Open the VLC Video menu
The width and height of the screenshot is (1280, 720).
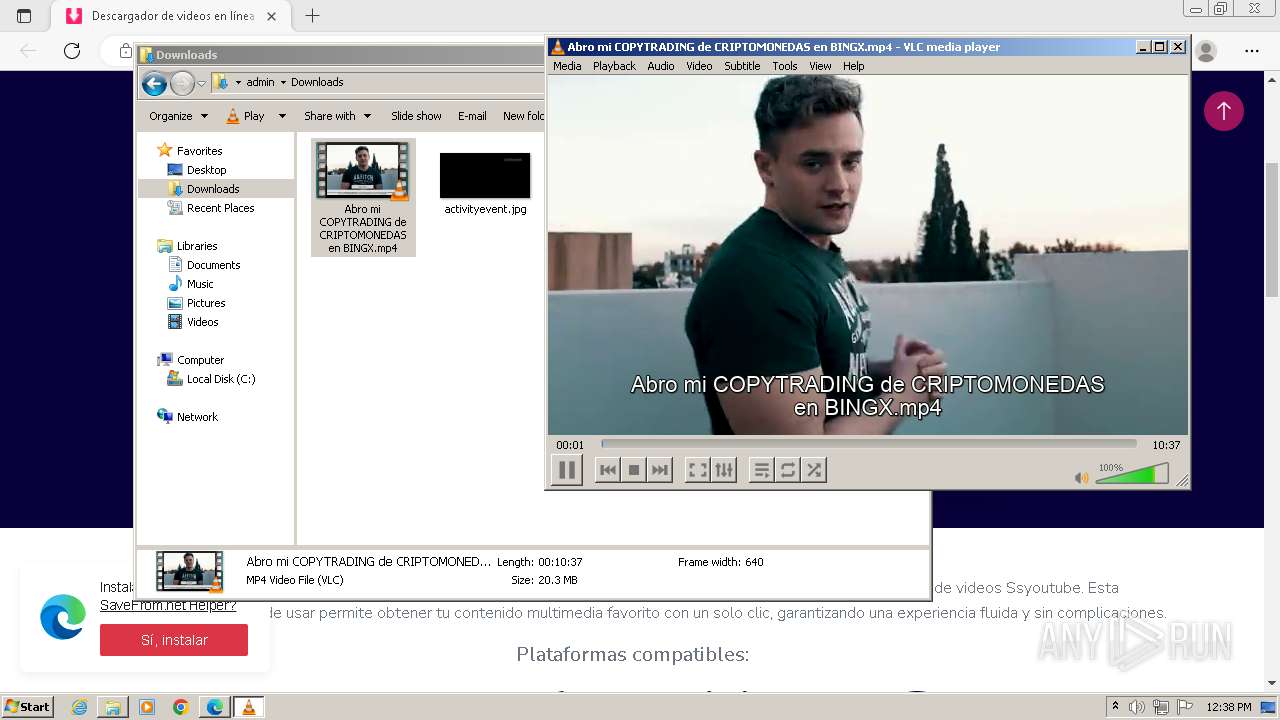[x=699, y=66]
